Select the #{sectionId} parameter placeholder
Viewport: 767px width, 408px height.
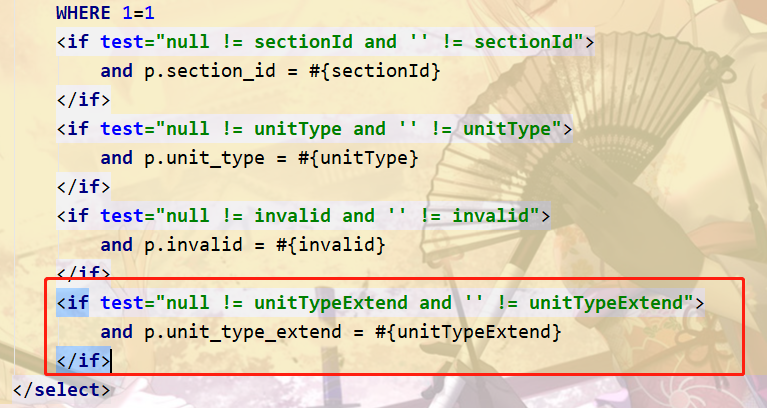pos(375,71)
